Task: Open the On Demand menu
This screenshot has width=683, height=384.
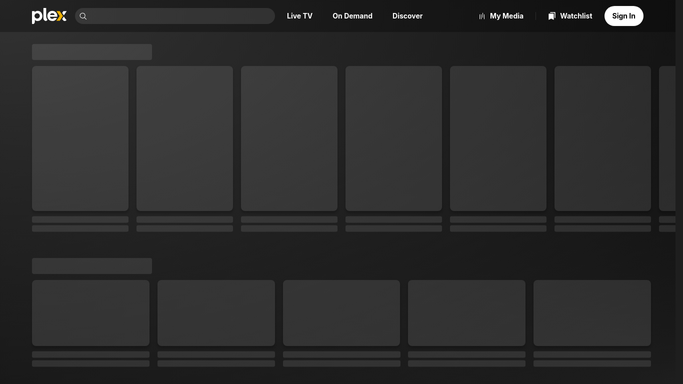Action: [352, 16]
